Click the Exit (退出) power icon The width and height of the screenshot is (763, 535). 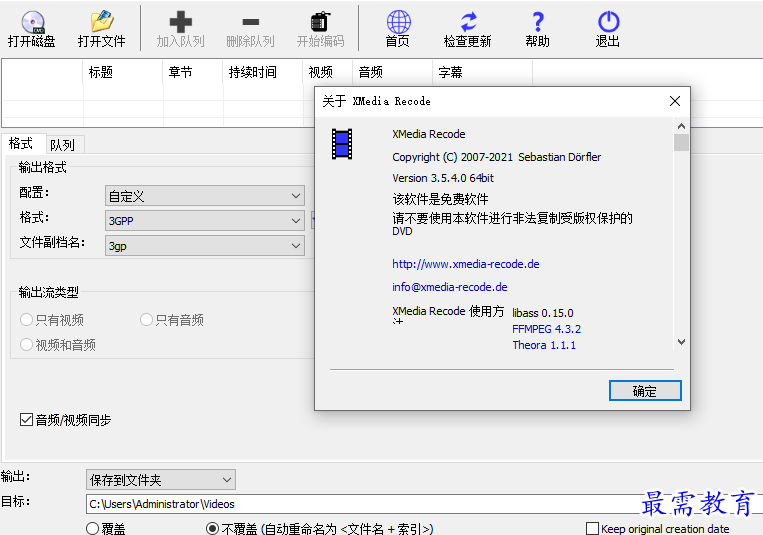[608, 22]
